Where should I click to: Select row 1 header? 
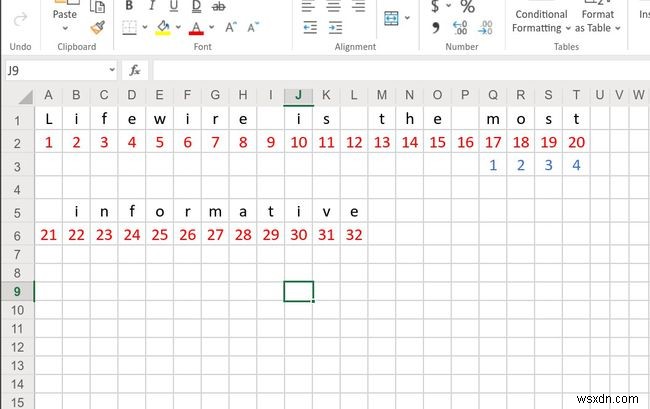pyautogui.click(x=17, y=121)
